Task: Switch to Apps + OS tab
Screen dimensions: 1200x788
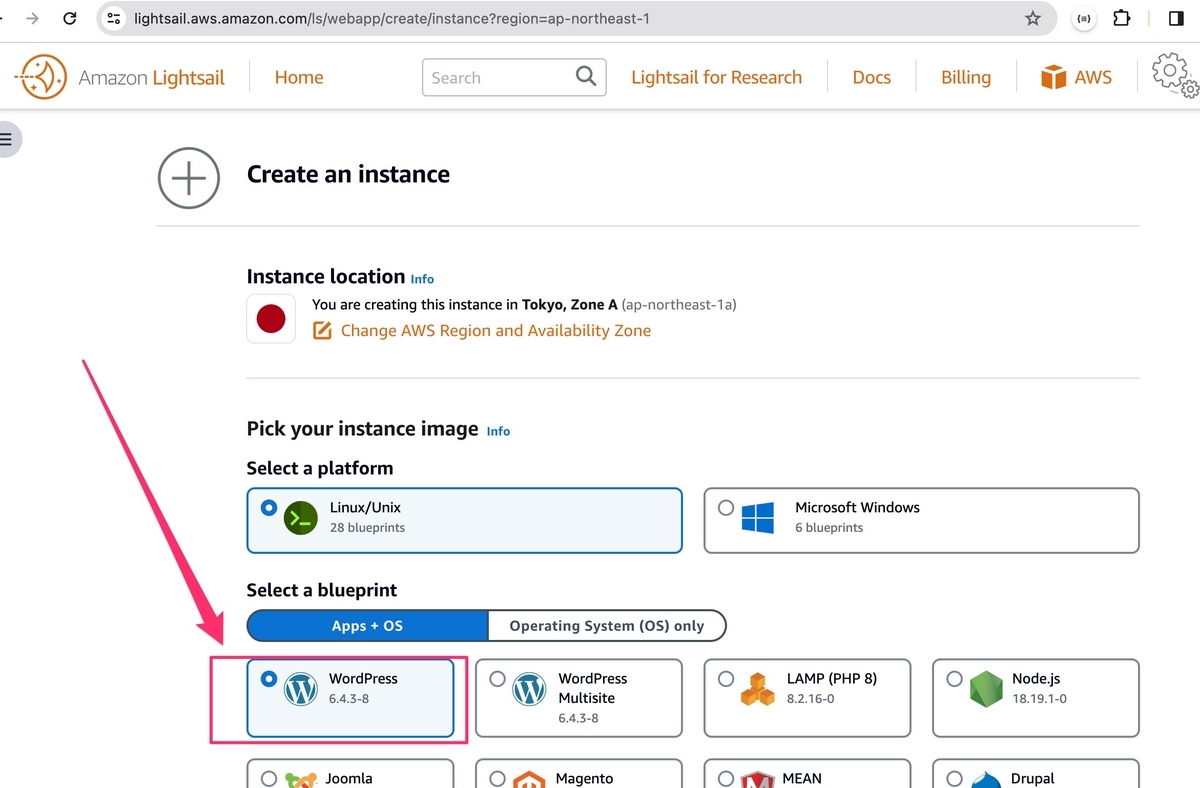Action: click(367, 625)
